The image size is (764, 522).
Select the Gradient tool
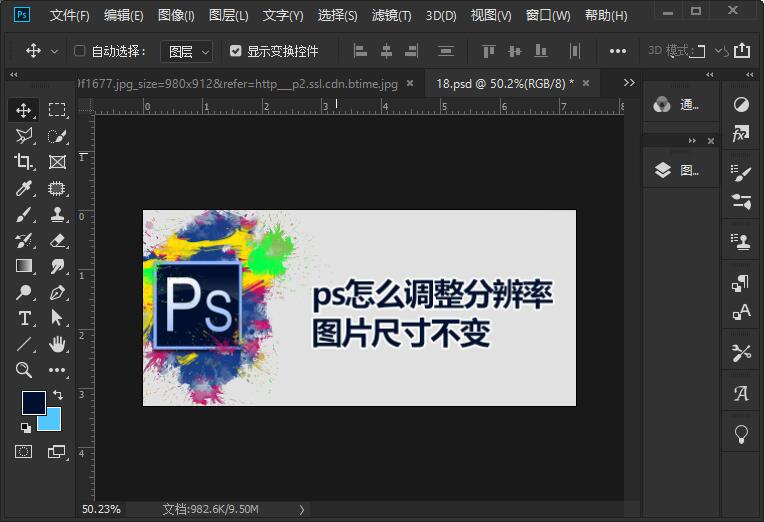[x=23, y=266]
